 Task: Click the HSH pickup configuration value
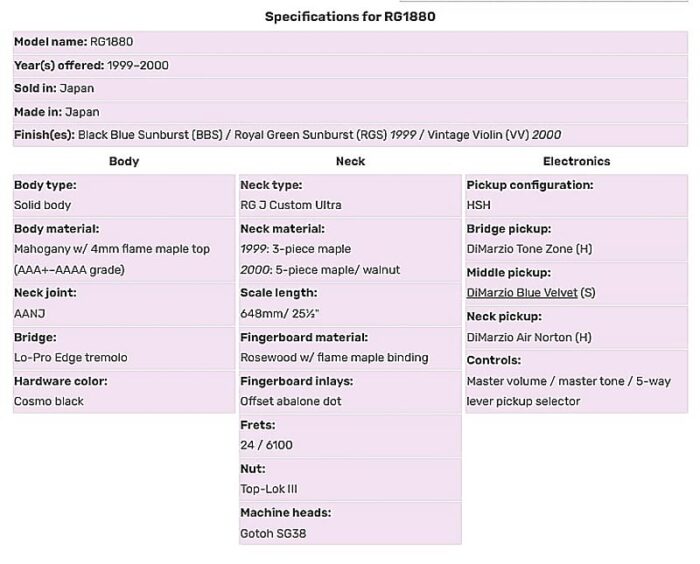click(479, 205)
